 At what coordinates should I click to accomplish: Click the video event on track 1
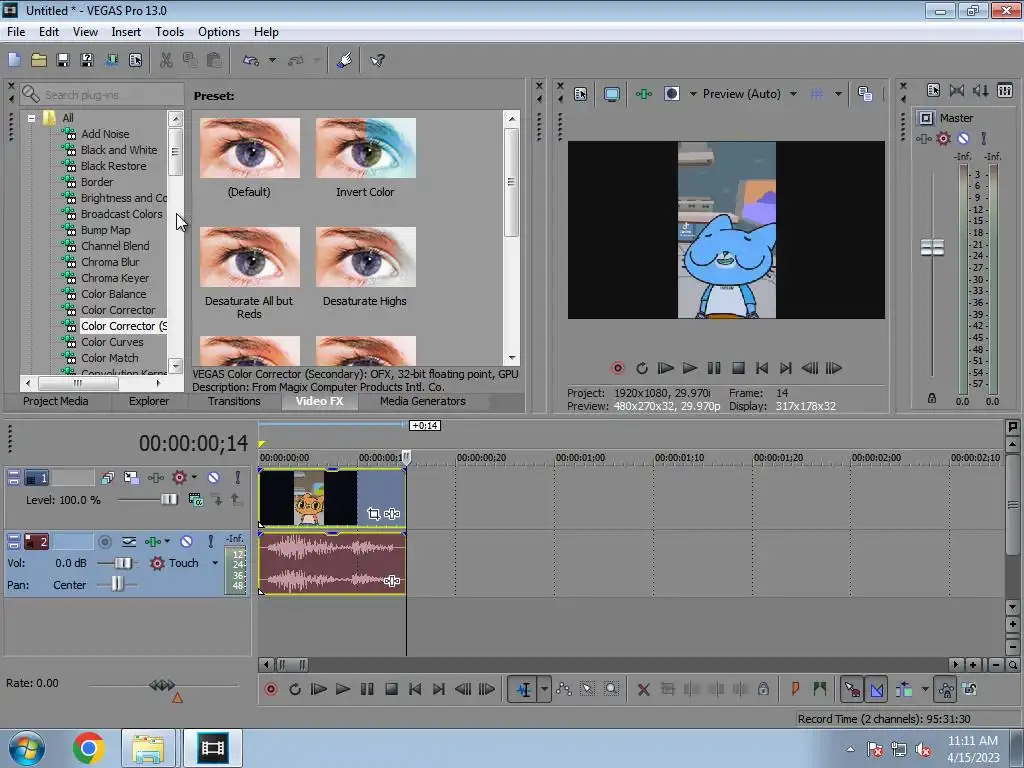(x=332, y=498)
